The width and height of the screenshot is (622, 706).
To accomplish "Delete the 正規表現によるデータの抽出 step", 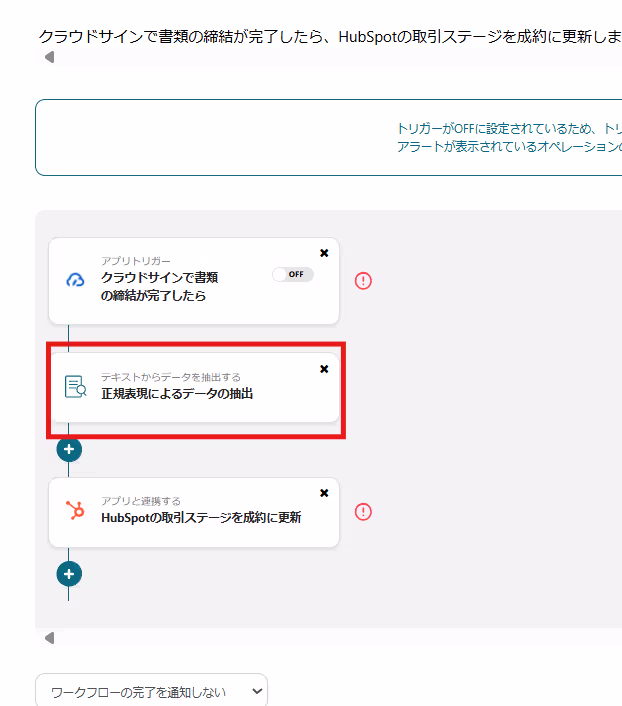I will tap(324, 369).
